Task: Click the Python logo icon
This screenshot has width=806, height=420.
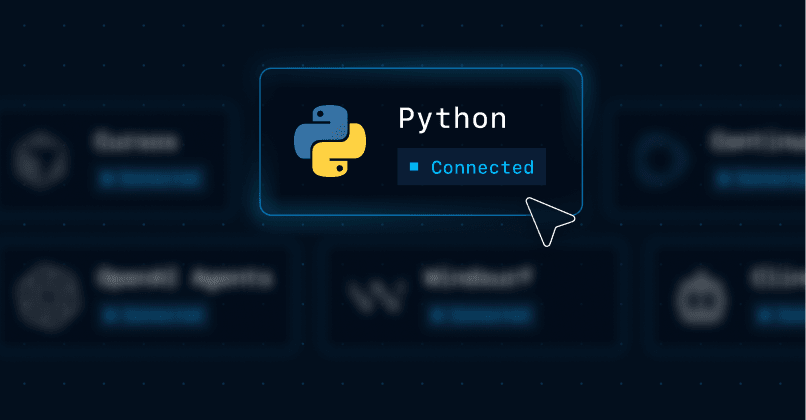Action: (330, 141)
